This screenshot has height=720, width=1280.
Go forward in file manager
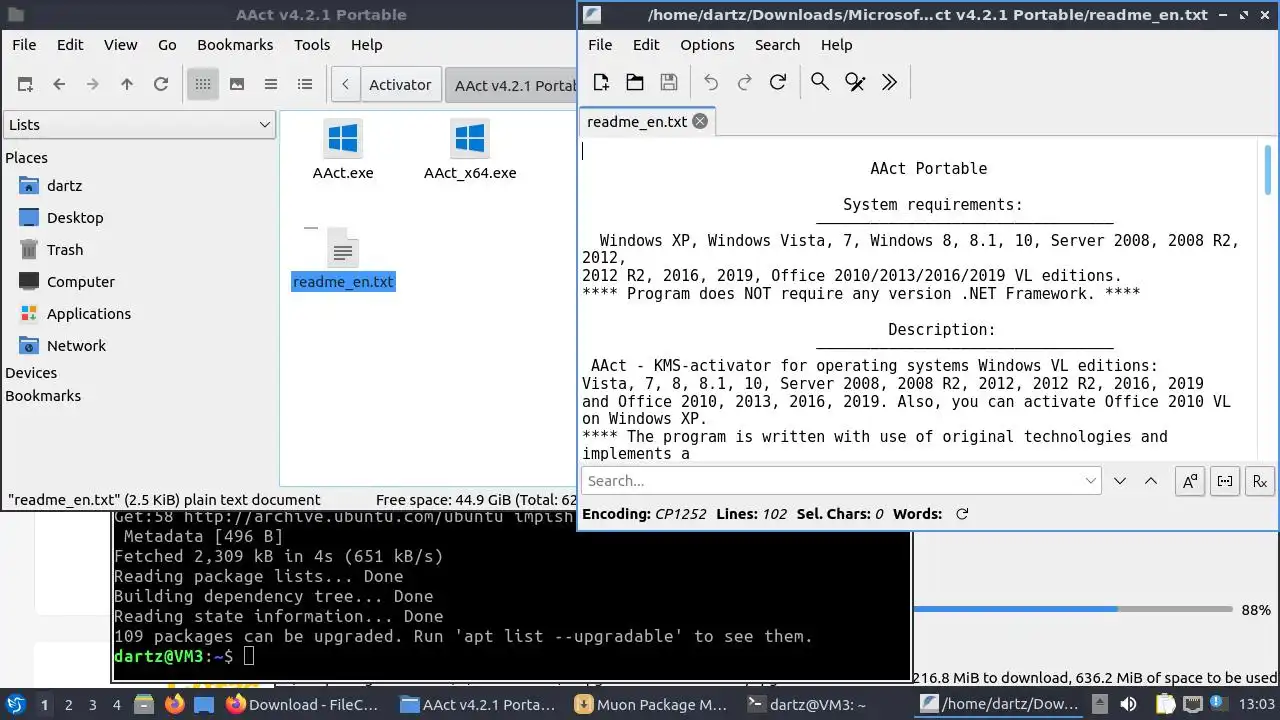click(x=93, y=84)
